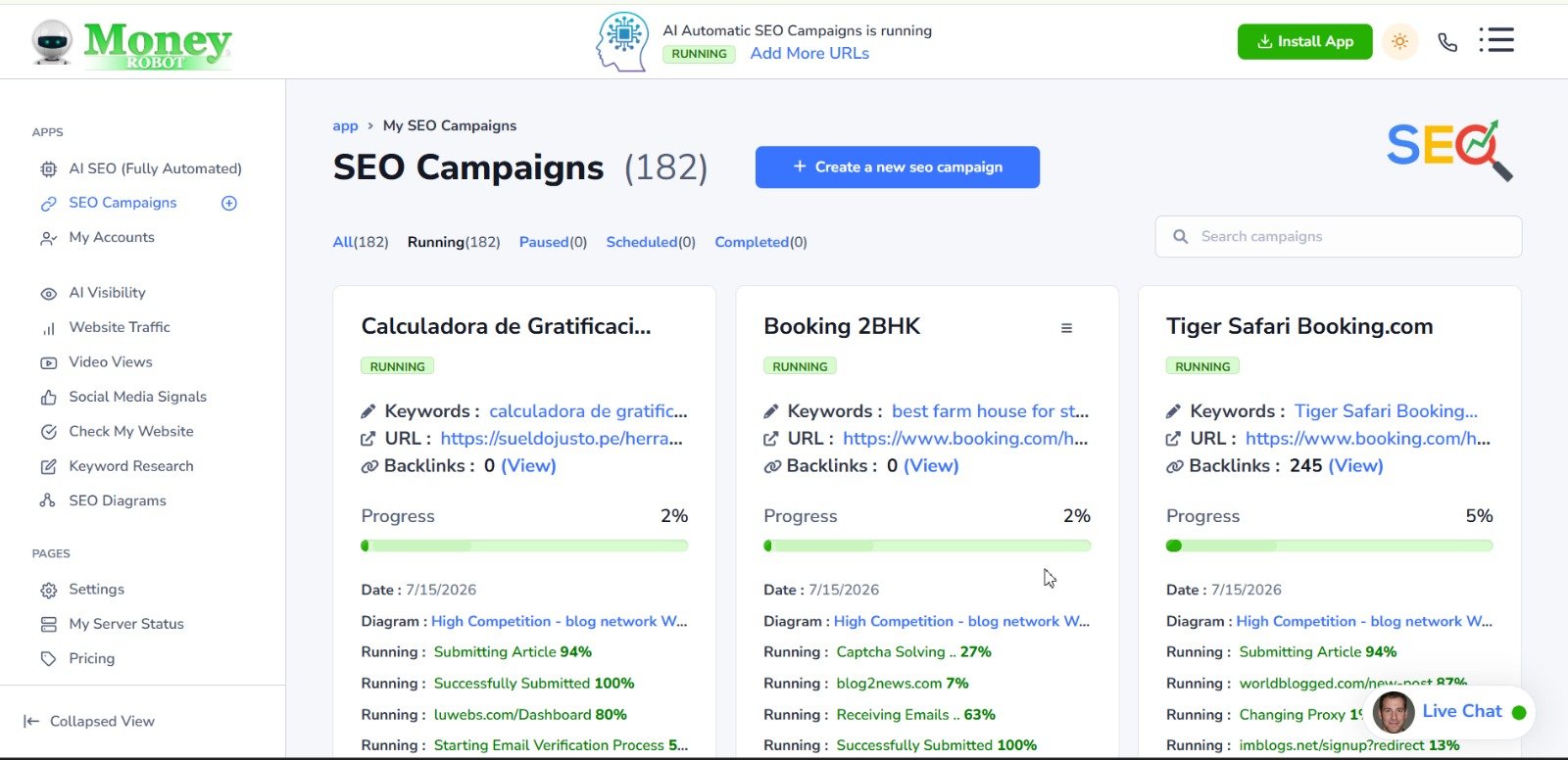Click Booking 2BHK keyword 'best farm house'

(x=990, y=411)
